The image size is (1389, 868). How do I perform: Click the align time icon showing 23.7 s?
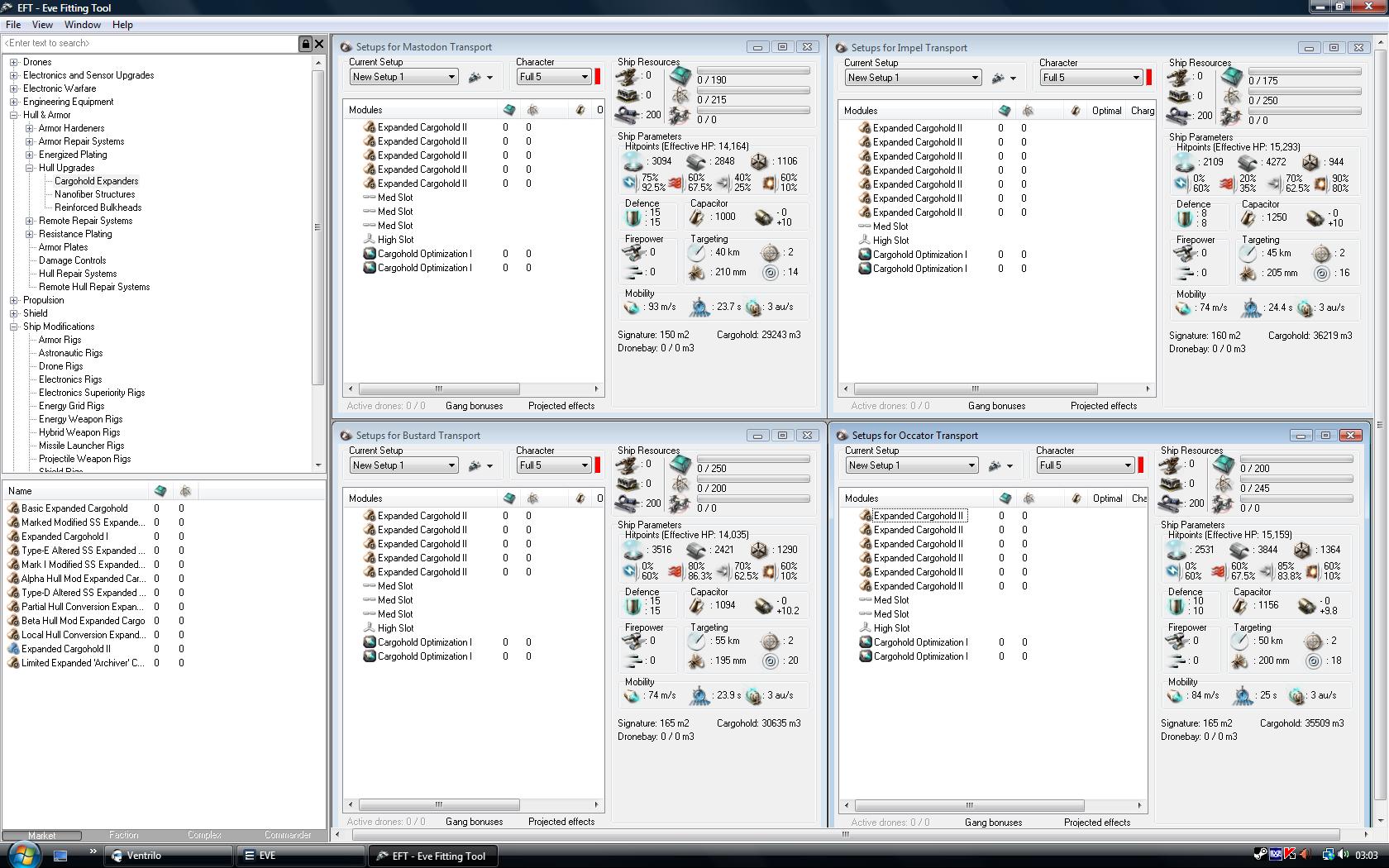pos(700,307)
